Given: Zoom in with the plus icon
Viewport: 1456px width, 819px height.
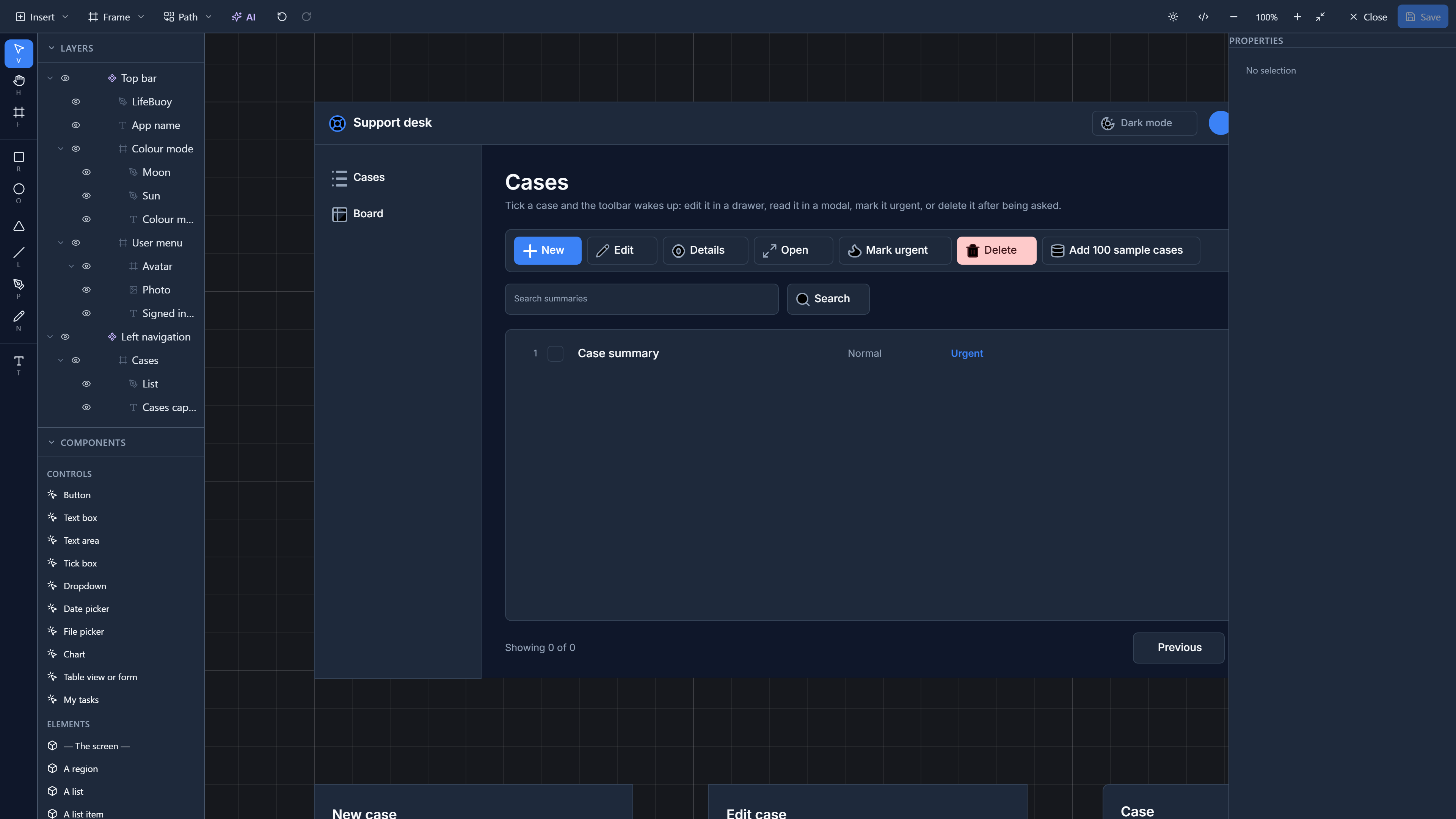Looking at the screenshot, I should point(1297,17).
